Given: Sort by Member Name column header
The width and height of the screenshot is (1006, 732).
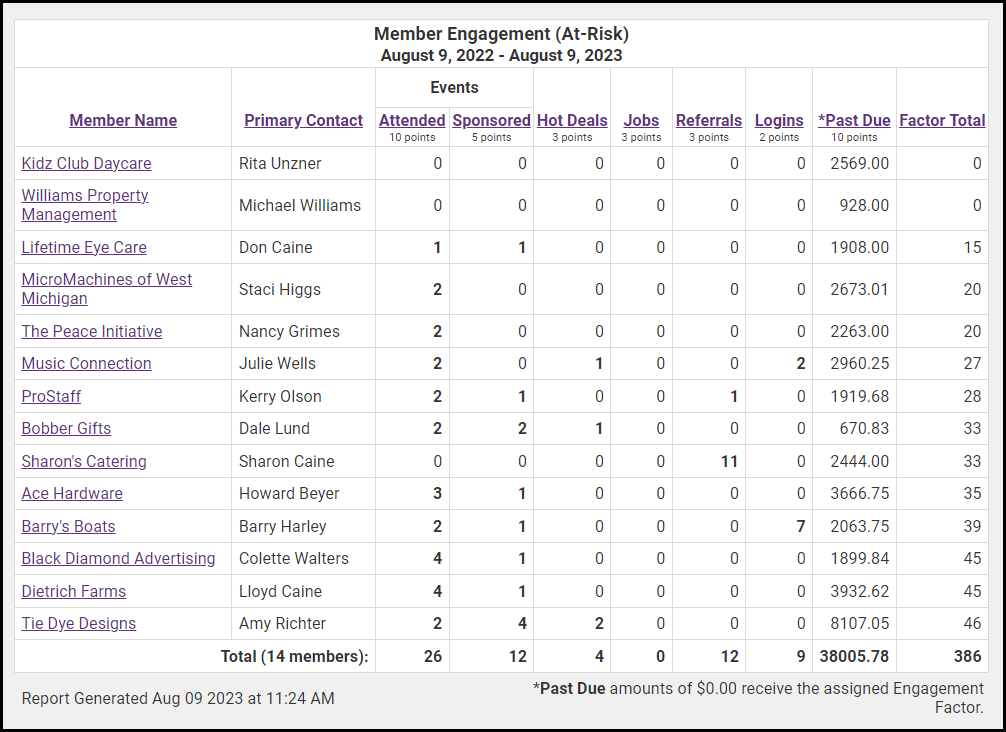Looking at the screenshot, I should tap(123, 120).
